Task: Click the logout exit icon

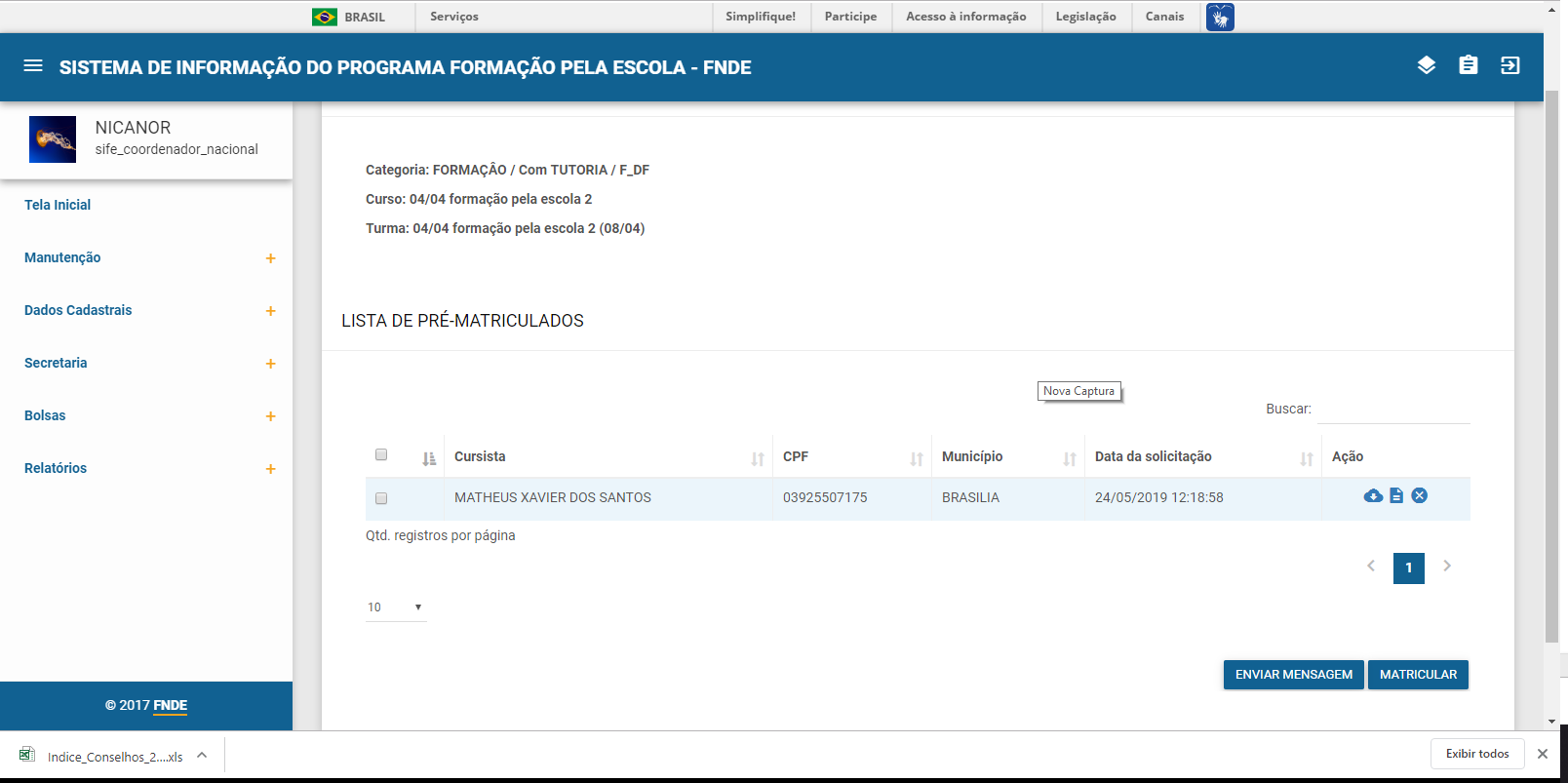Action: [1510, 65]
